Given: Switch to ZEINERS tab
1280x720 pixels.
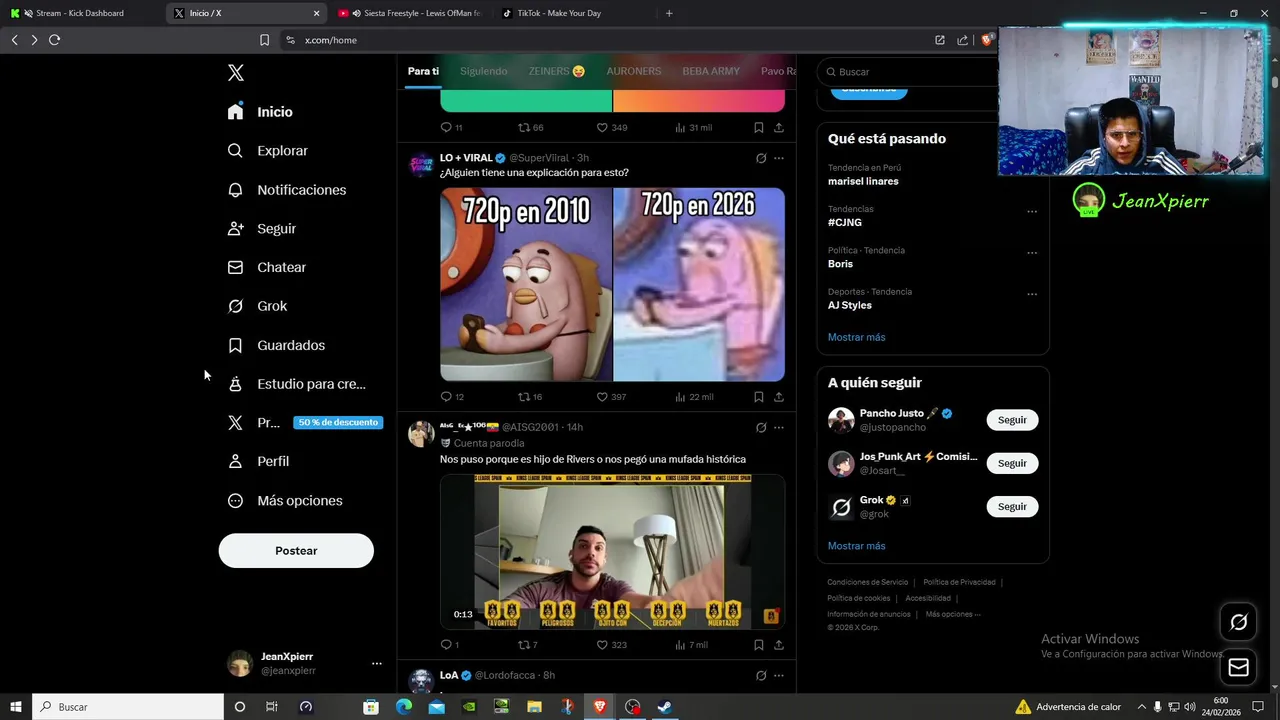Looking at the screenshot, I should 557,71.
